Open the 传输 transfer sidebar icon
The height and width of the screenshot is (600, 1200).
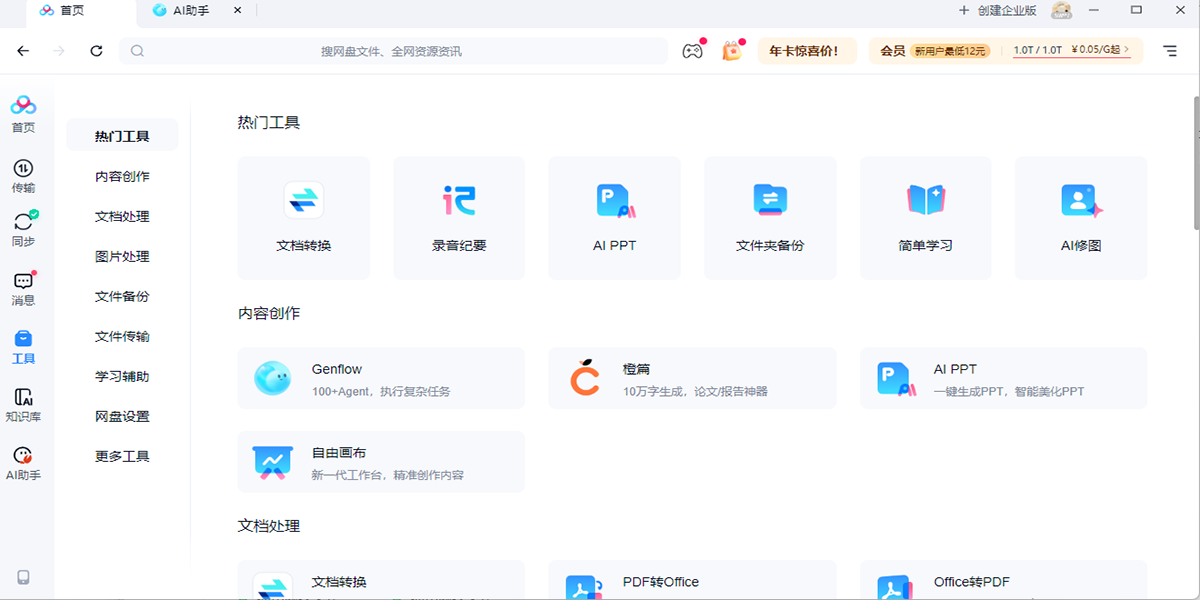[x=23, y=175]
